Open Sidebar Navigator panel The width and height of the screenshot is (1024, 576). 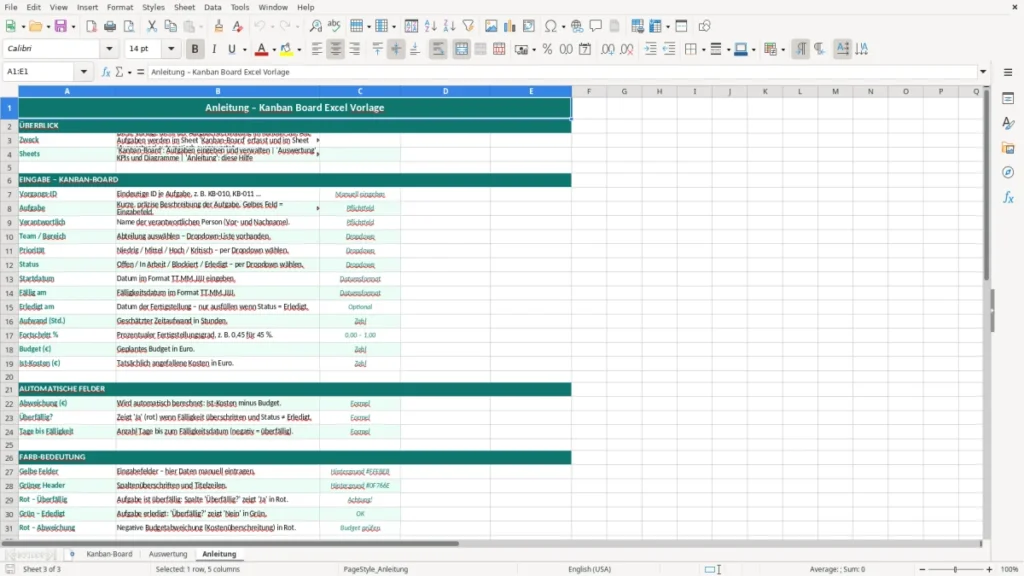click(1008, 173)
